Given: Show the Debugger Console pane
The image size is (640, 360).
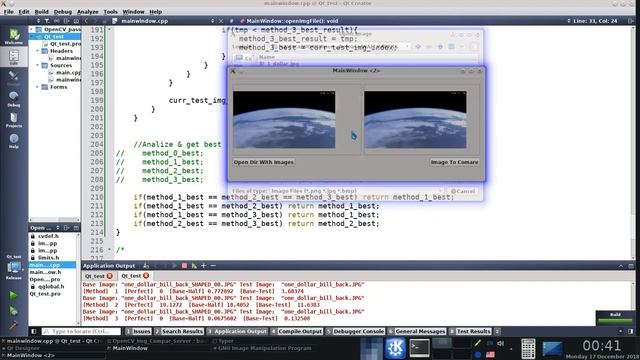Looking at the screenshot, I should [x=355, y=331].
